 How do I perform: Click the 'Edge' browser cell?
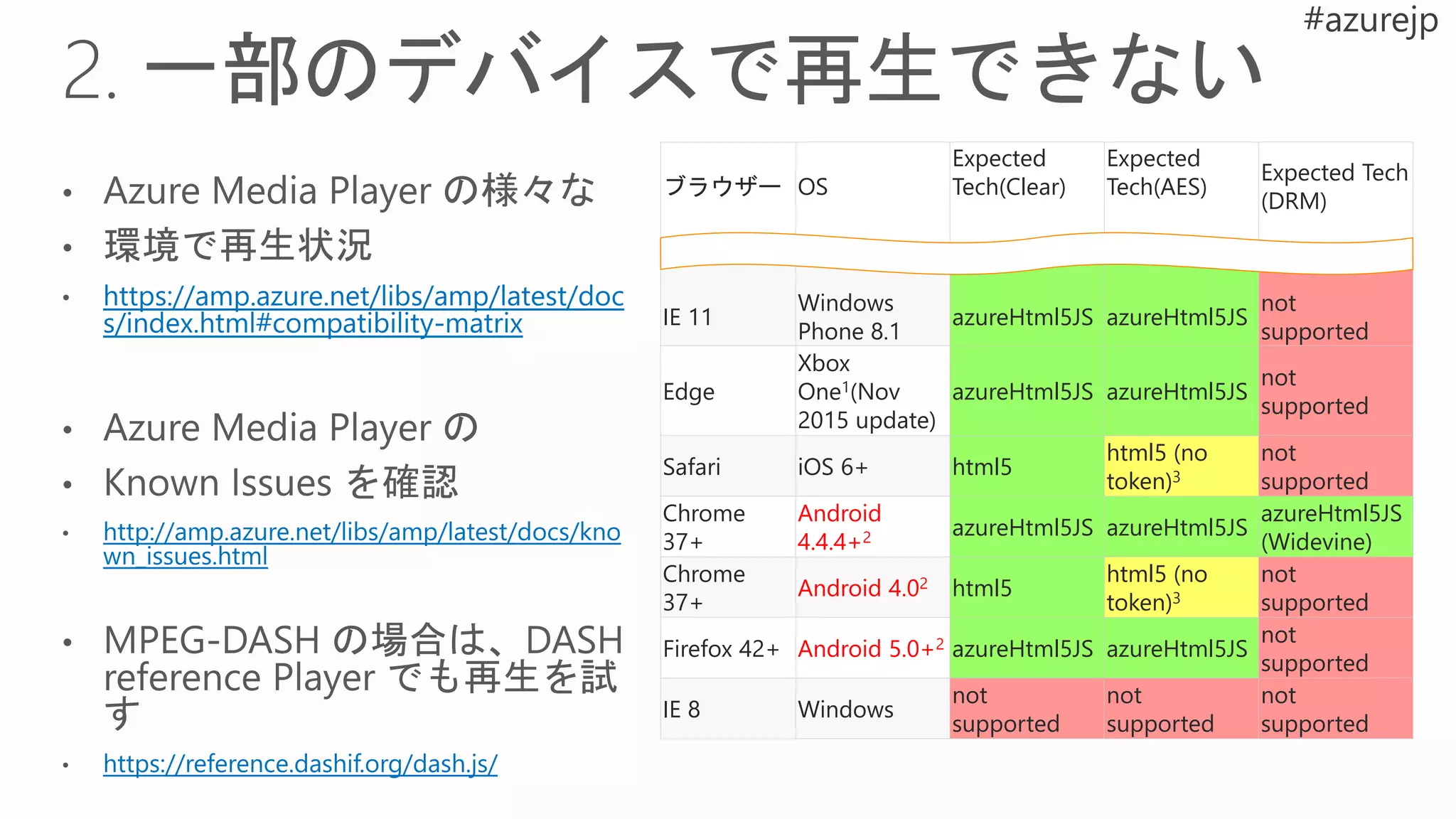click(727, 392)
